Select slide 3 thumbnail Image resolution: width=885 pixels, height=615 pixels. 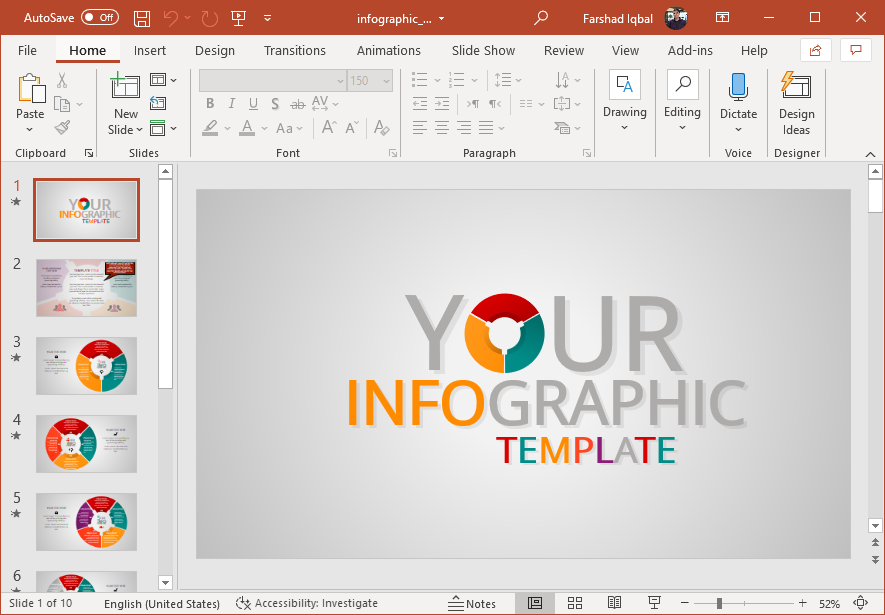tap(87, 366)
